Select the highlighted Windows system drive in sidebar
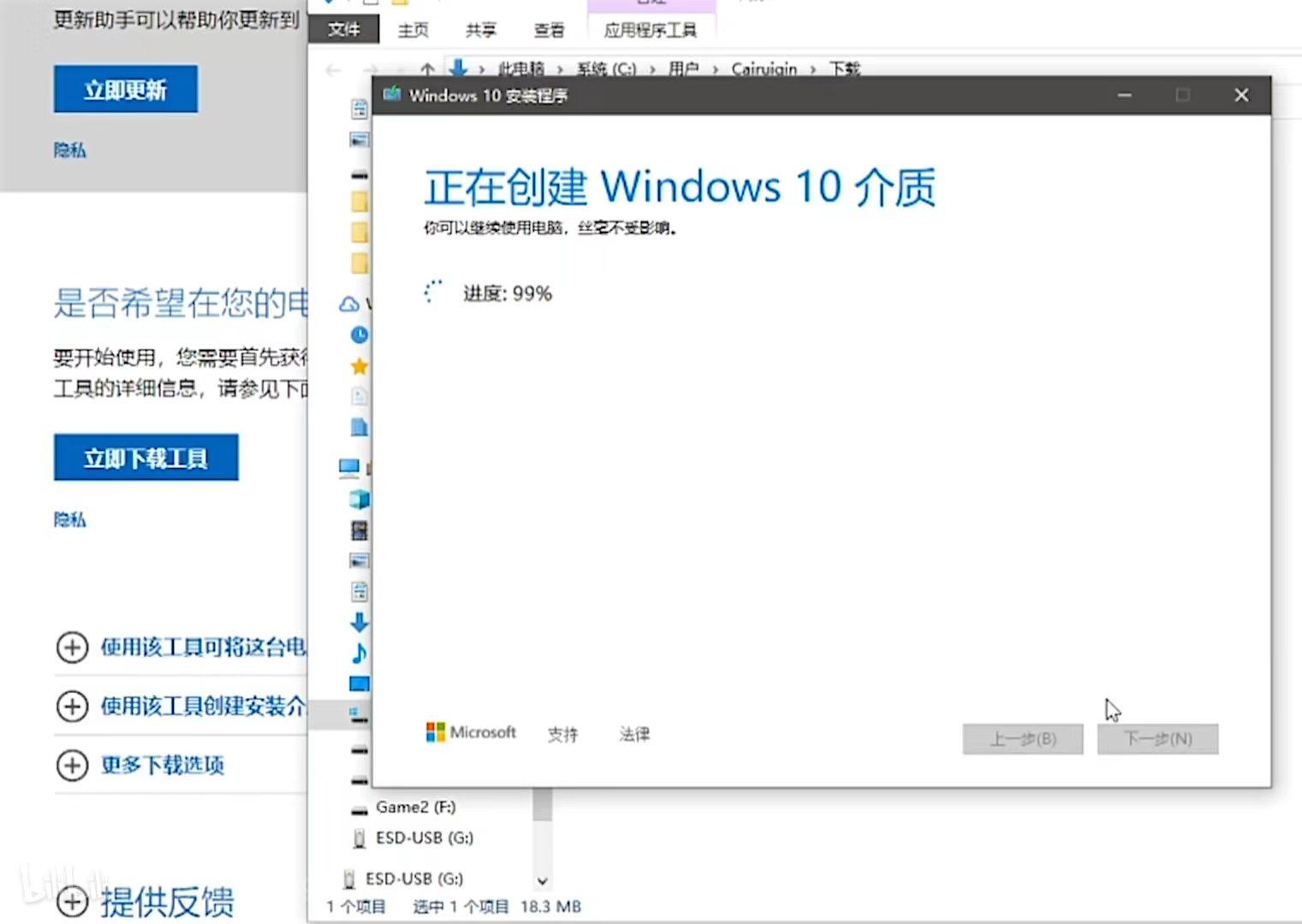 (x=358, y=714)
